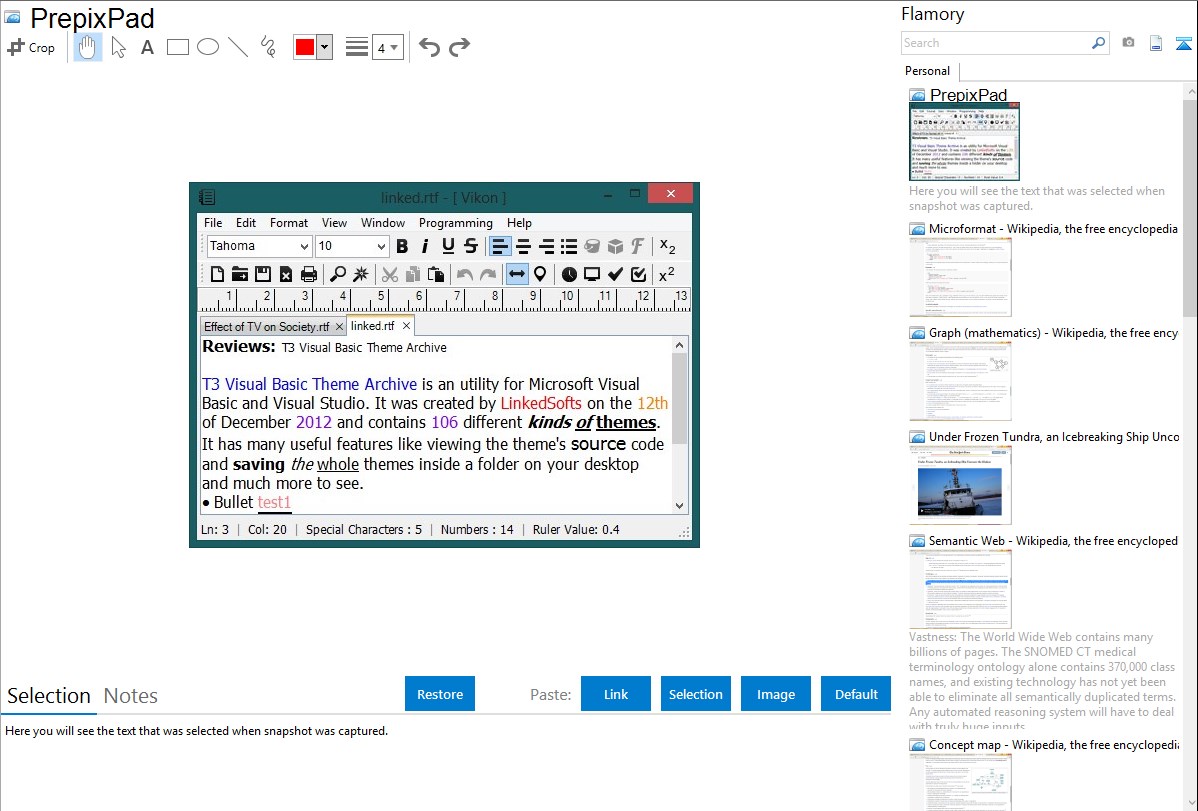The image size is (1198, 811).
Task: Activate the freehand scribble tool
Action: tap(268, 47)
